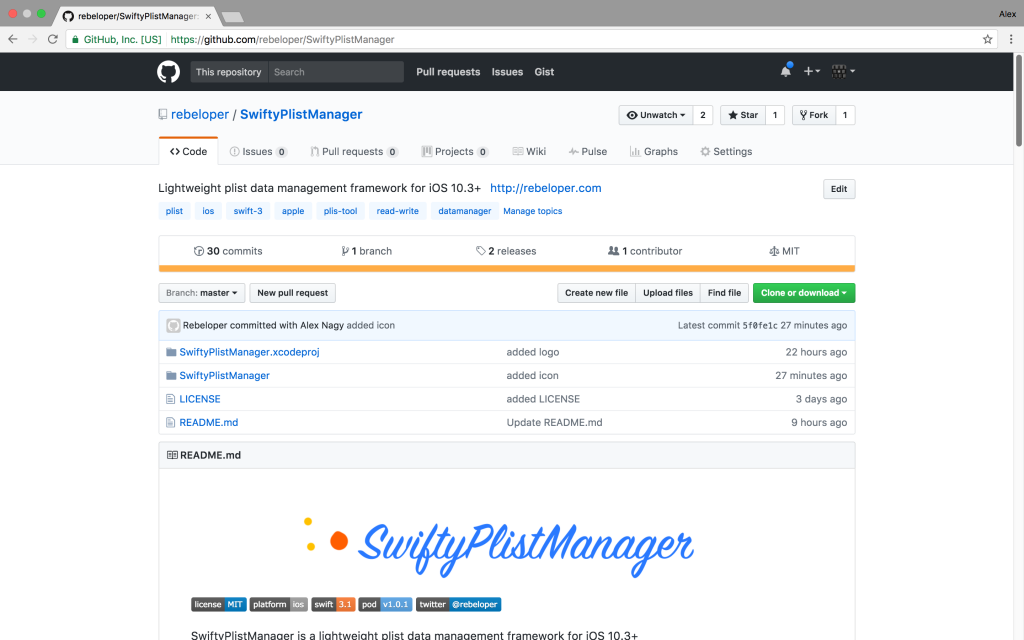Select the read-write topic tag
The width and height of the screenshot is (1024, 640).
398,211
